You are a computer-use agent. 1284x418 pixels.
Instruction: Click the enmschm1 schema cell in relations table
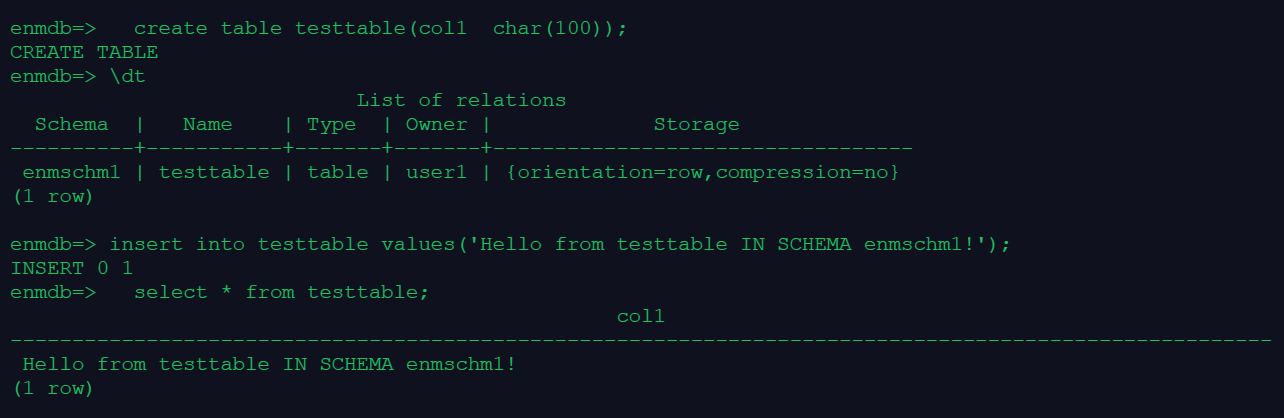71,172
